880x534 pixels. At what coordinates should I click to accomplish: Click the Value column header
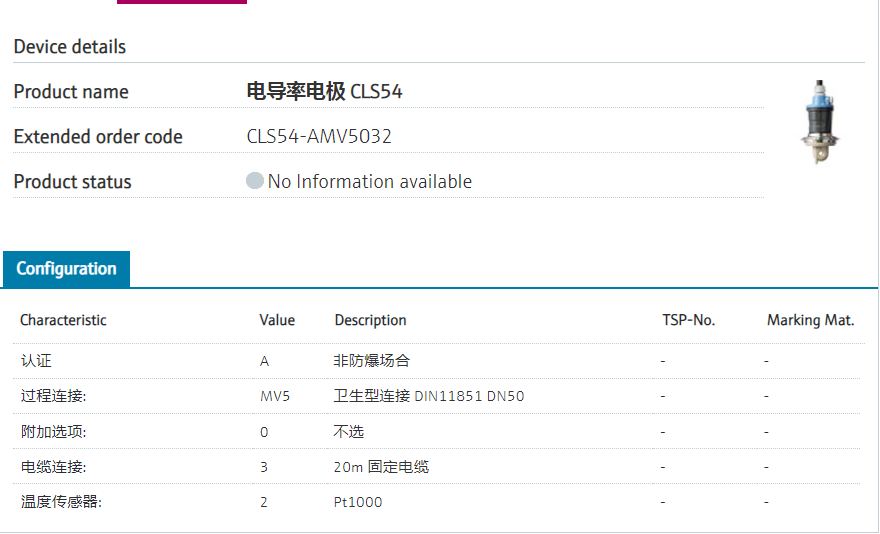coord(277,320)
